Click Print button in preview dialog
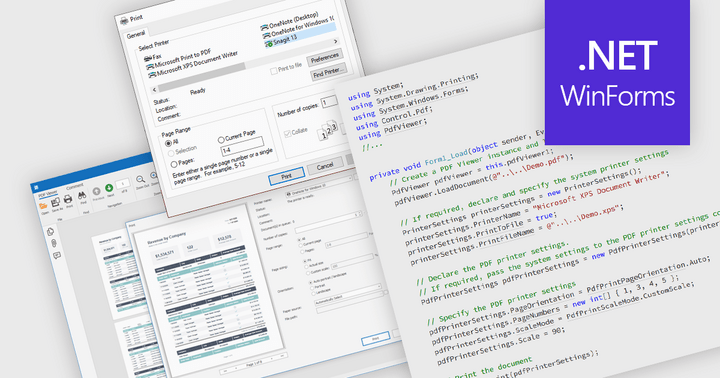 coord(375,339)
